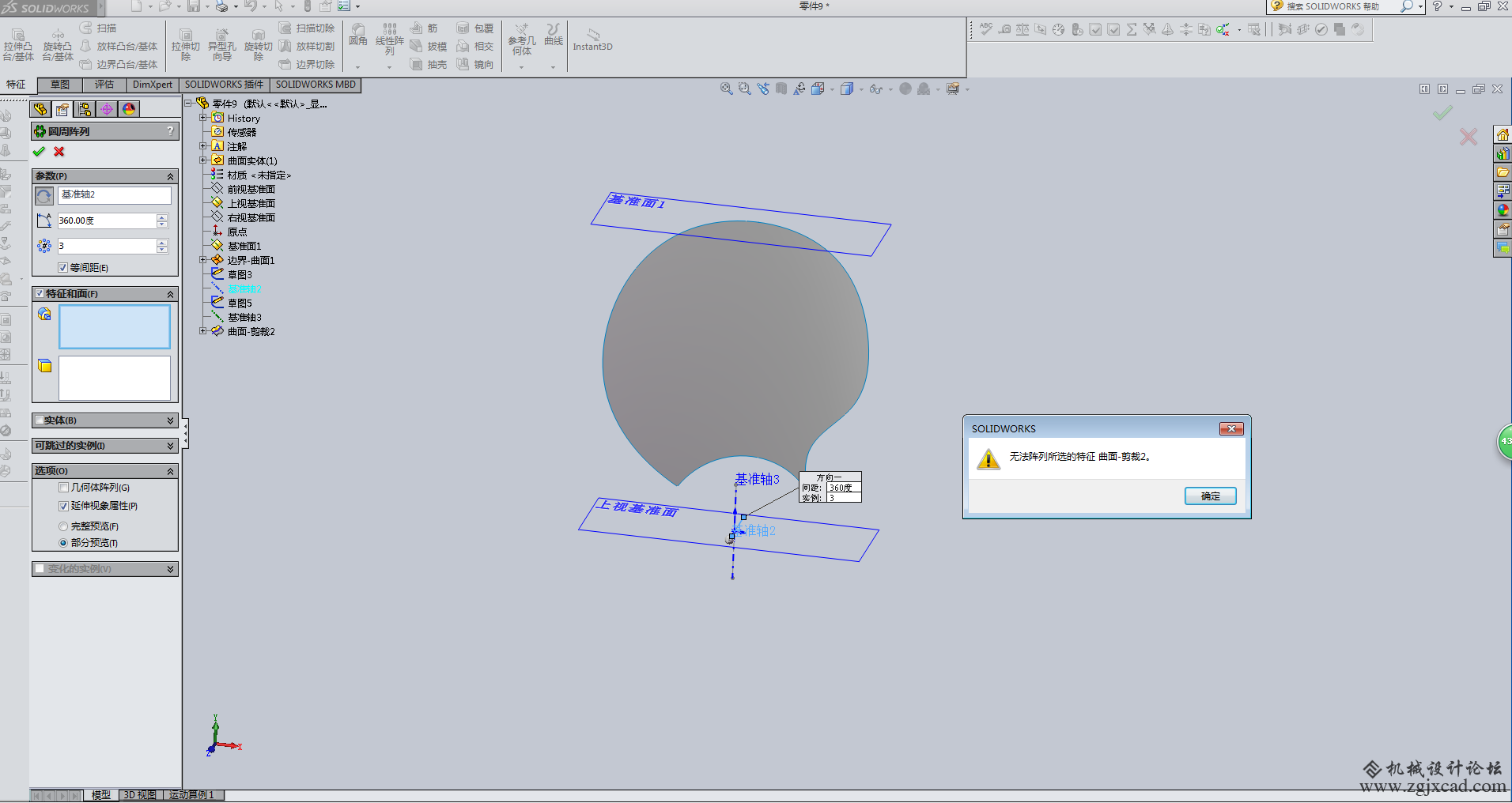Click the features to pattern selection box

(115, 326)
